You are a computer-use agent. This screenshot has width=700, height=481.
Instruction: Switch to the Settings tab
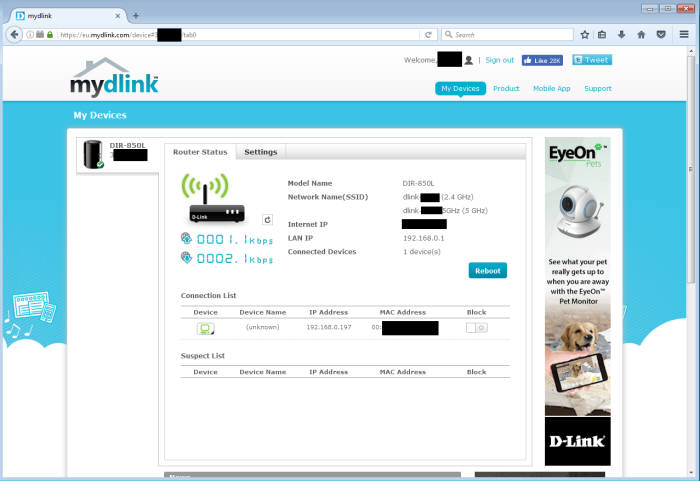pyautogui.click(x=261, y=152)
